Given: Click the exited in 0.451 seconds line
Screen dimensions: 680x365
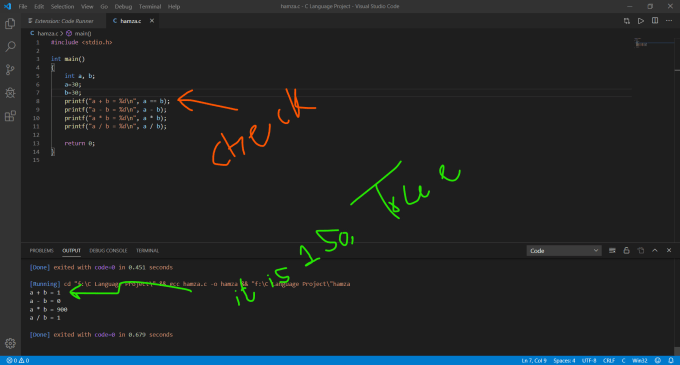Looking at the screenshot, I should pyautogui.click(x=101, y=267).
